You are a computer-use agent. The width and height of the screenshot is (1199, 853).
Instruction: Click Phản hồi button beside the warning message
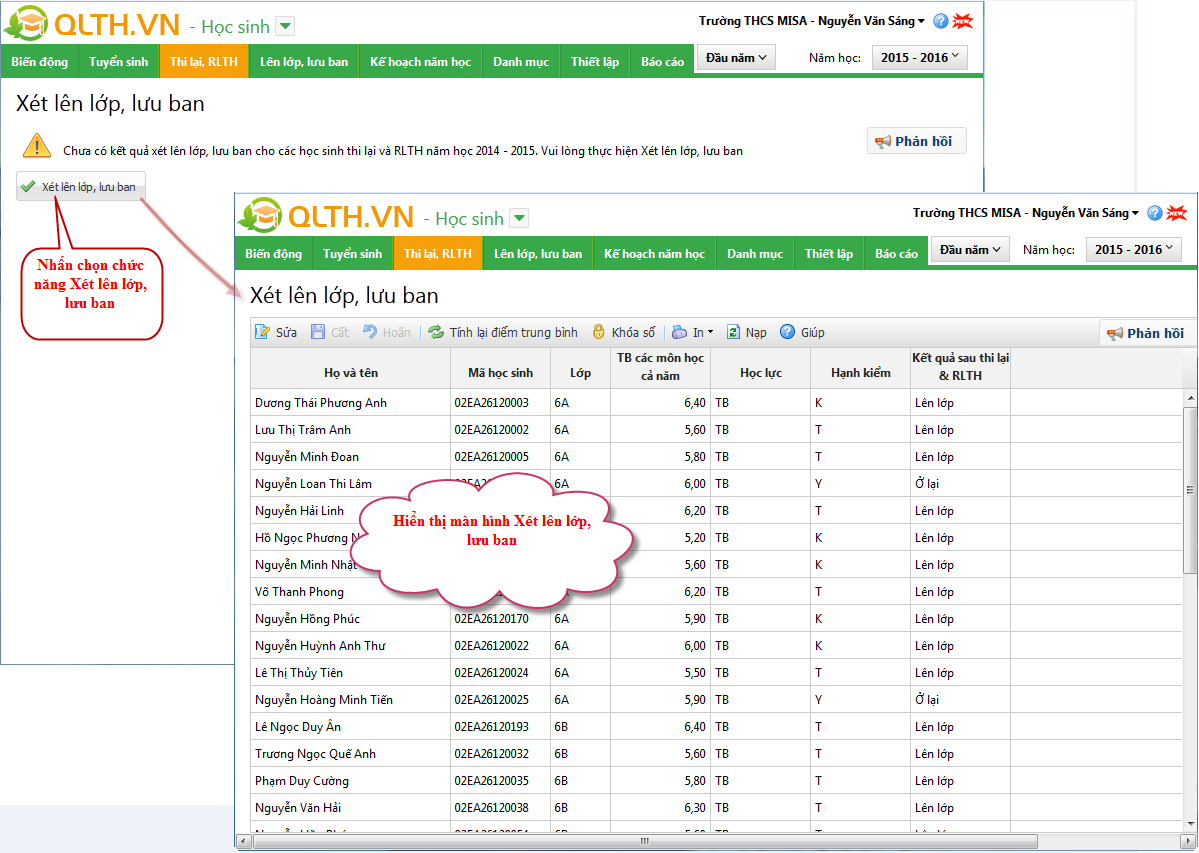point(916,142)
